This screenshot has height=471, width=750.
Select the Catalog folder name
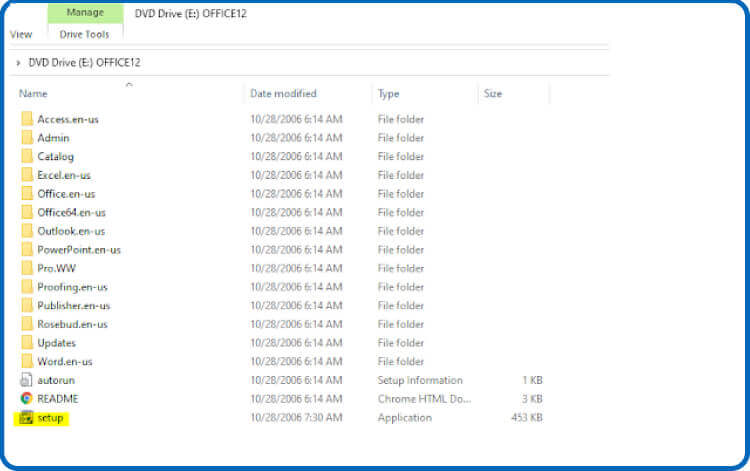pos(55,156)
